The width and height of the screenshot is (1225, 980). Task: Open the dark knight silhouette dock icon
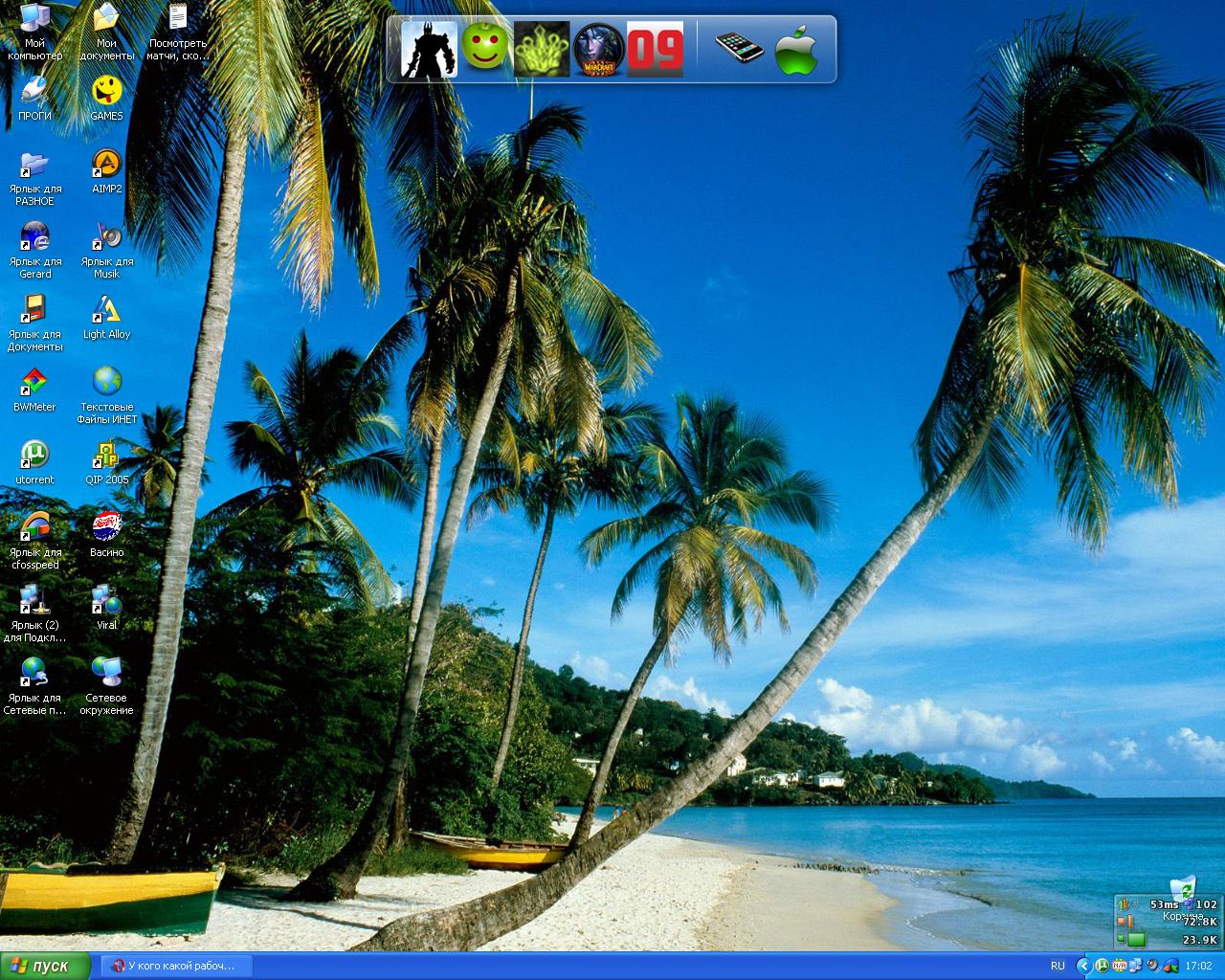429,48
